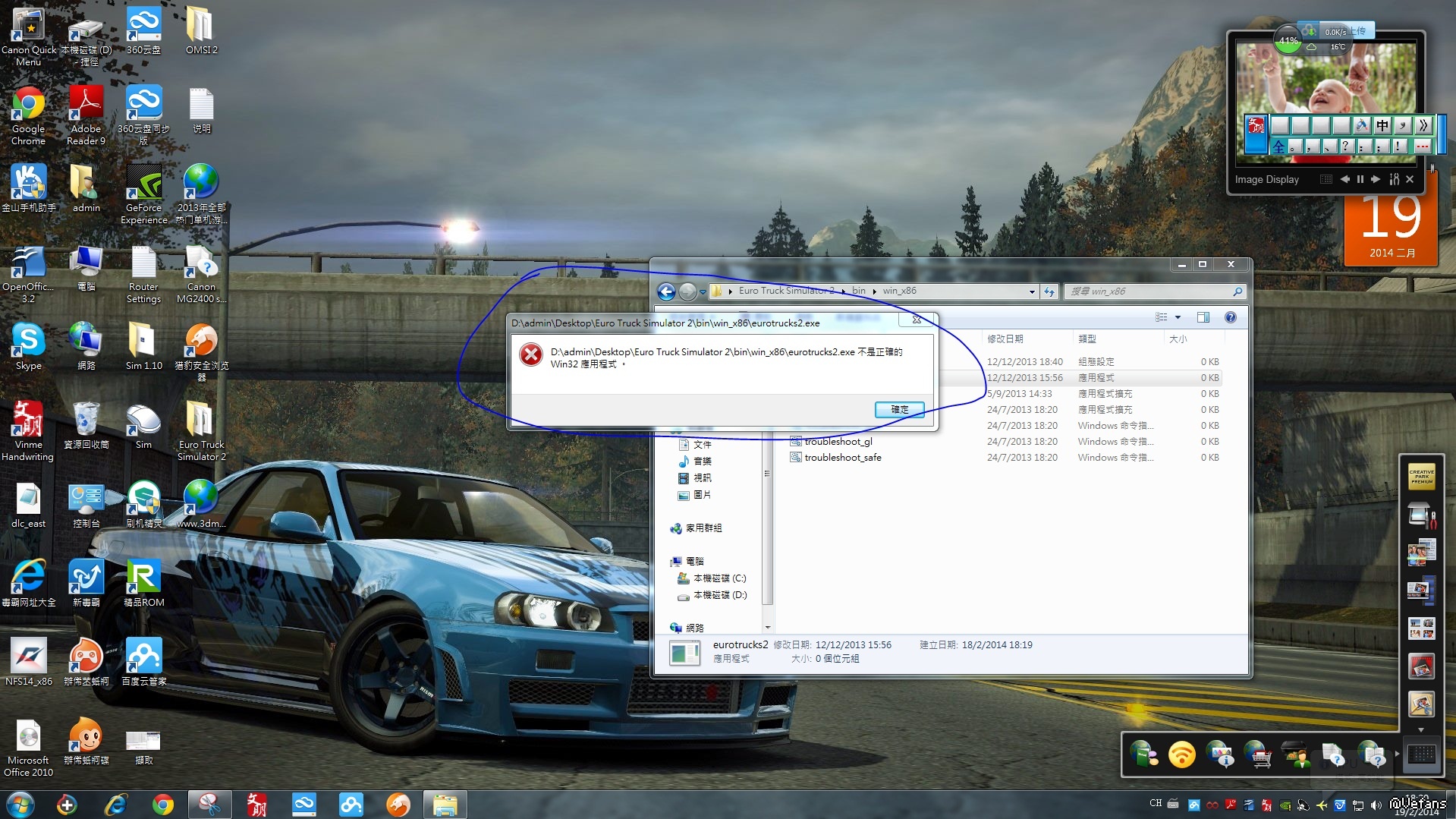
Task: Select 本機磁碟 (C:) in navigation pane
Action: [x=719, y=578]
